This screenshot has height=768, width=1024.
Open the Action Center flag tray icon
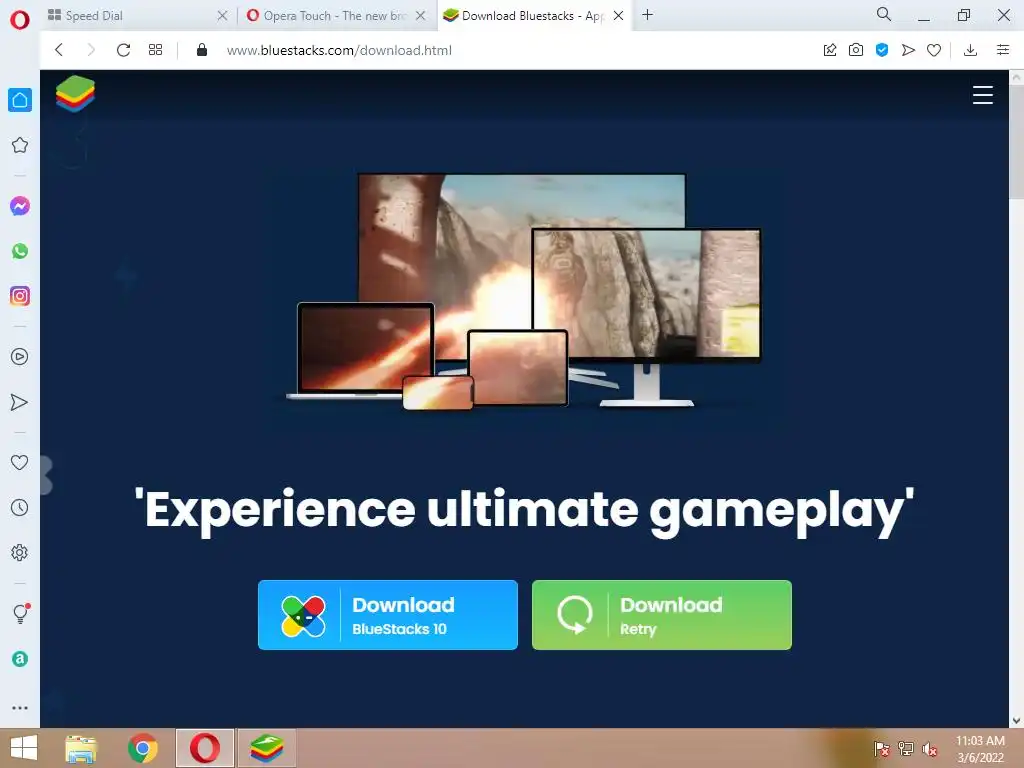(x=882, y=749)
